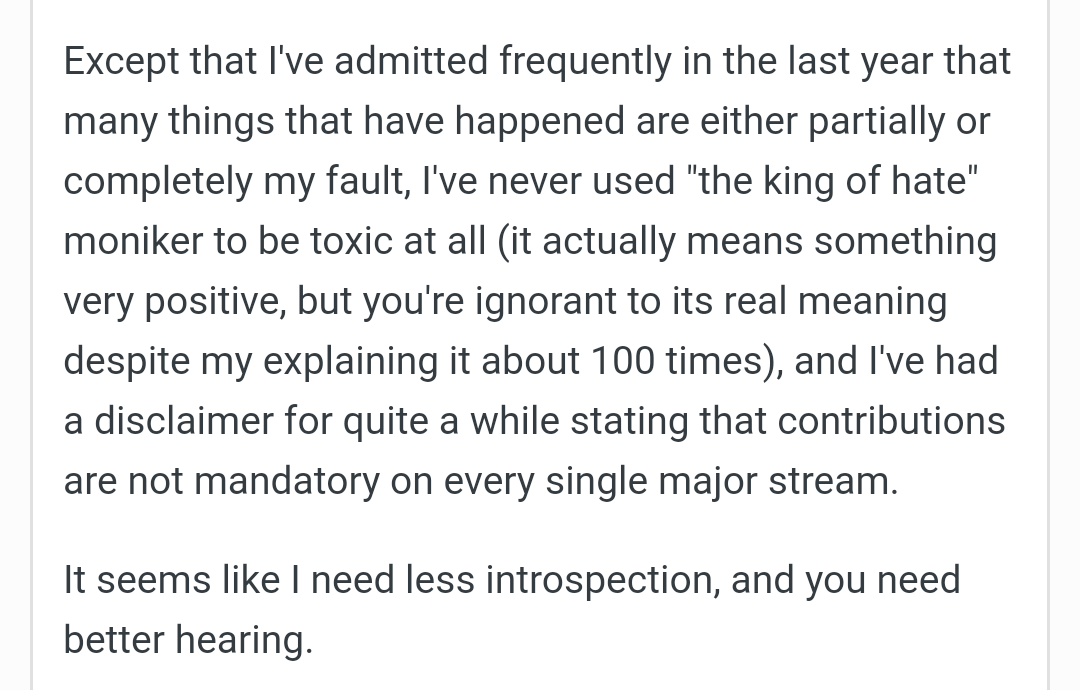Viewport: 1080px width, 690px height.
Task: Click the word "completely" in third line
Action: point(158,182)
